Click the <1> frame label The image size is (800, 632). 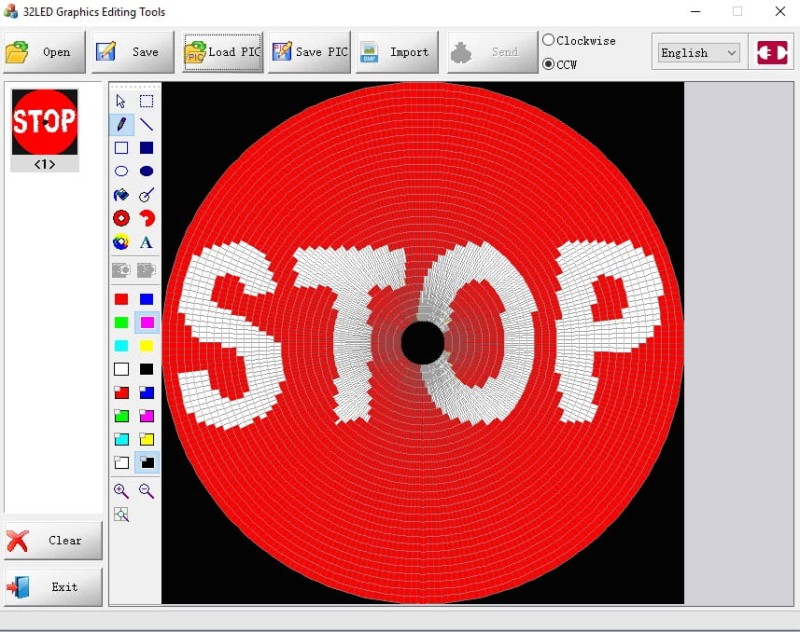[44, 164]
